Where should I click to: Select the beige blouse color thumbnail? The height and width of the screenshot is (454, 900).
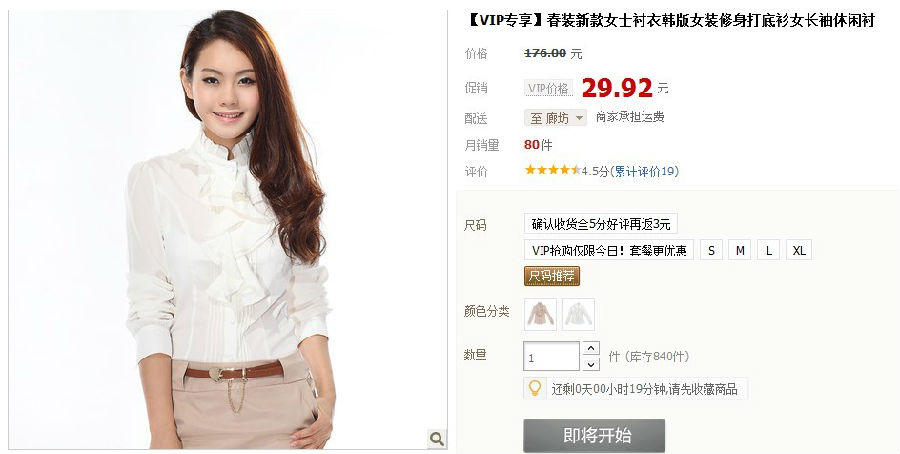(540, 314)
